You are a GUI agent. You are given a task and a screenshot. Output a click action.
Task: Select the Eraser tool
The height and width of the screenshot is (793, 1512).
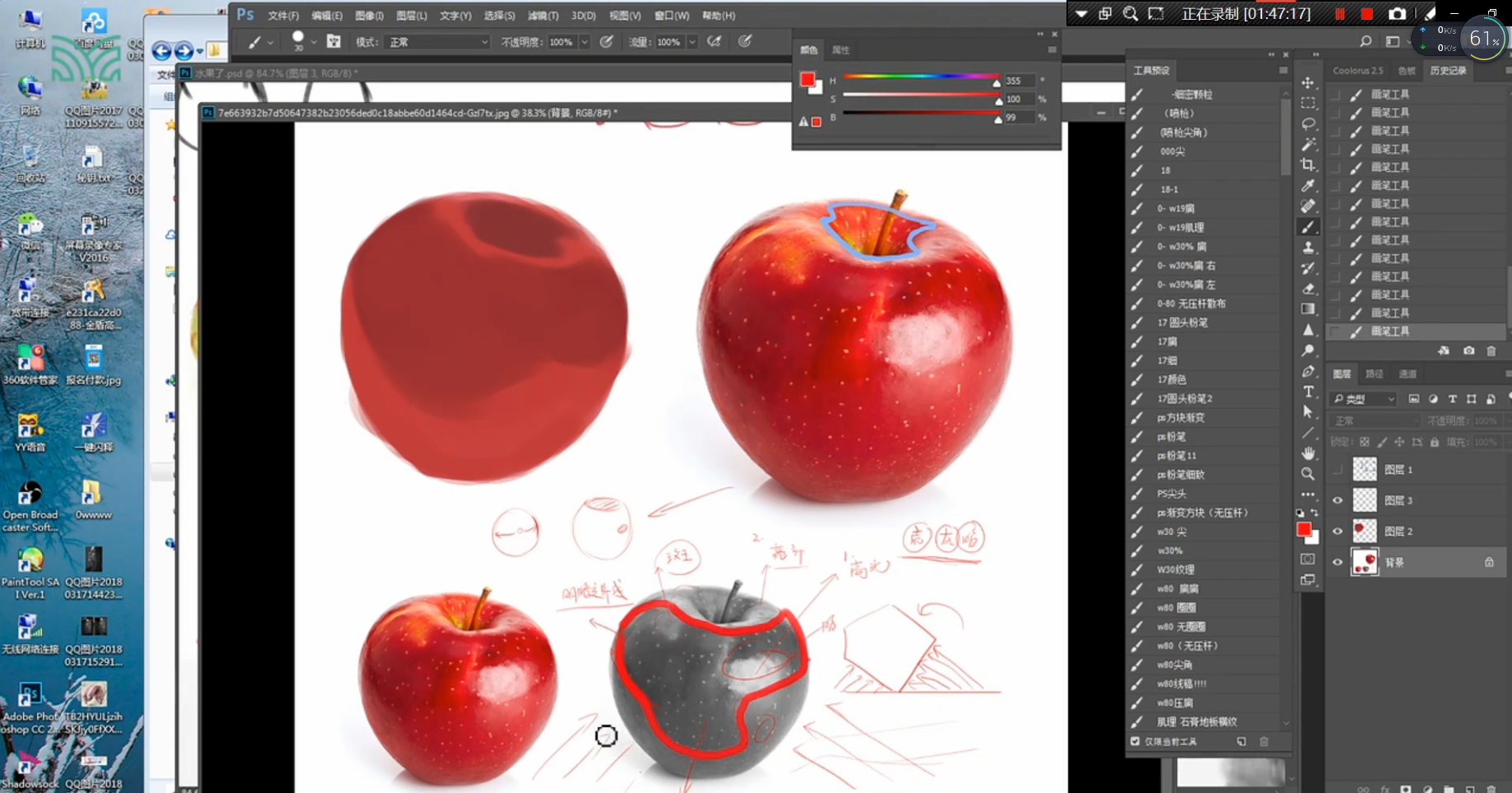point(1308,289)
